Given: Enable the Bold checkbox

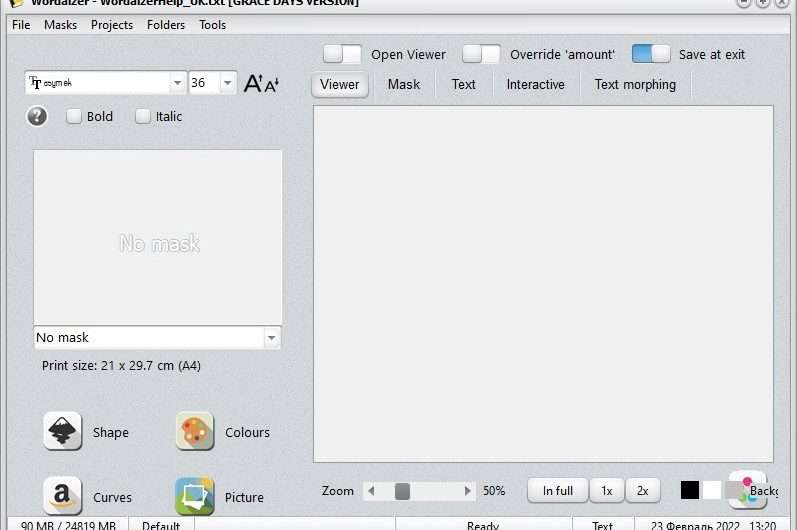Looking at the screenshot, I should click(x=74, y=116).
